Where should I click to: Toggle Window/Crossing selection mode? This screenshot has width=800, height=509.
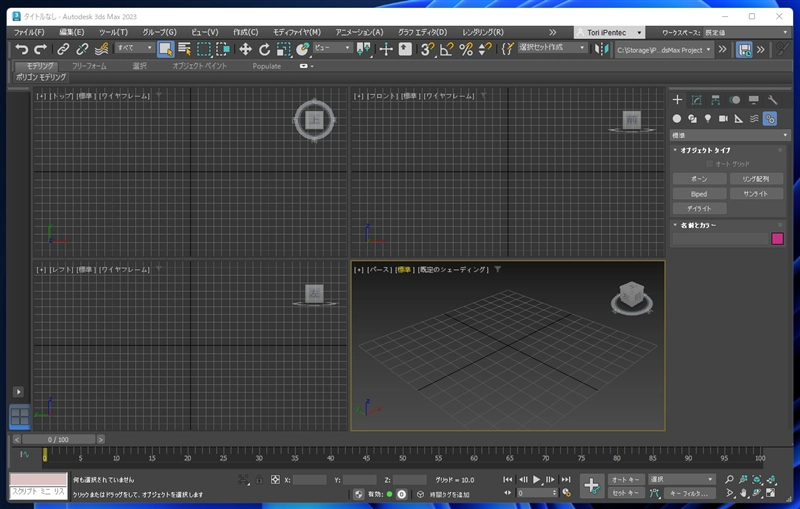(223, 49)
